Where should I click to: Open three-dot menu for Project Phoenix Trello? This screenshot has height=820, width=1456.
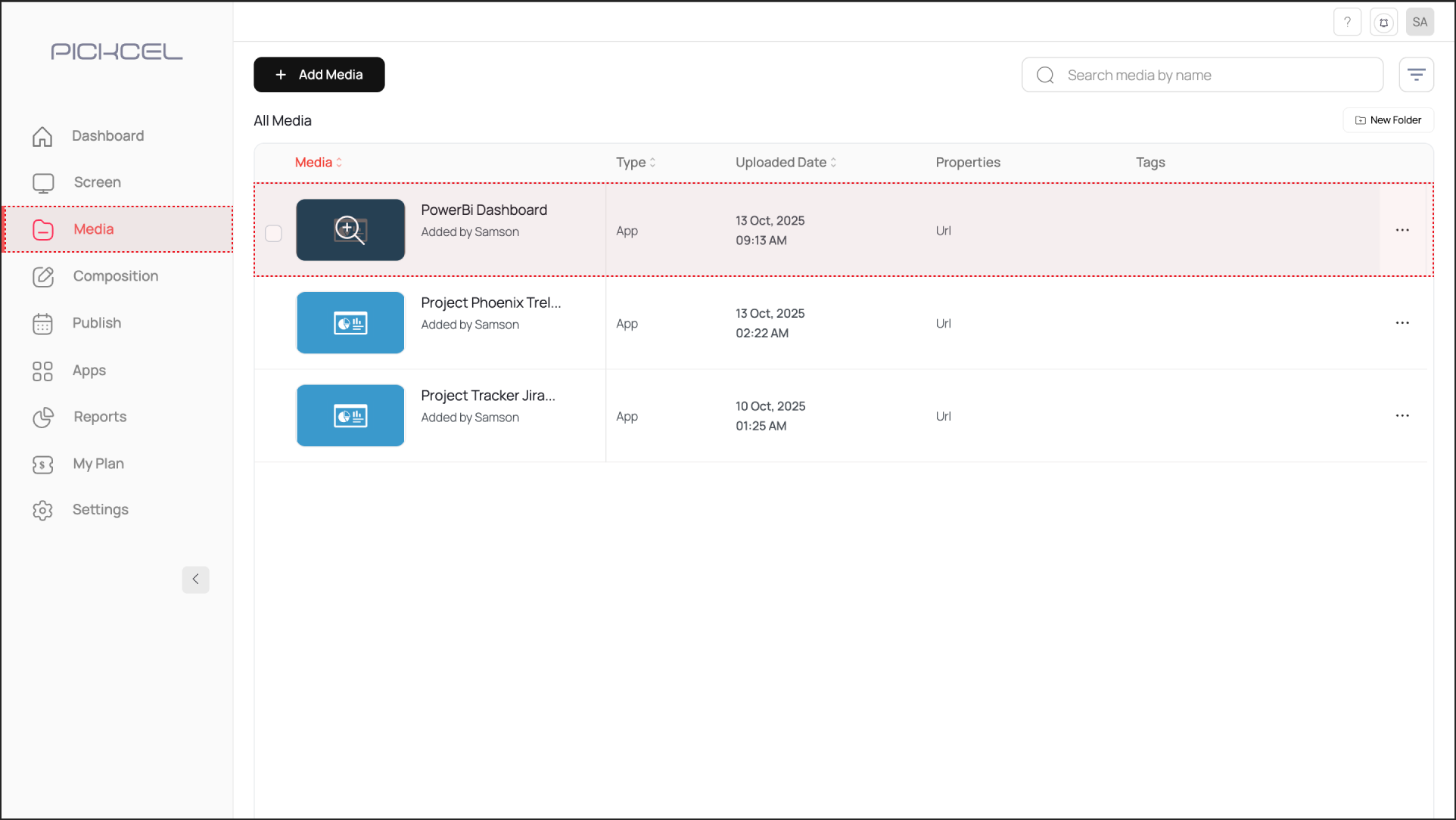coord(1402,323)
